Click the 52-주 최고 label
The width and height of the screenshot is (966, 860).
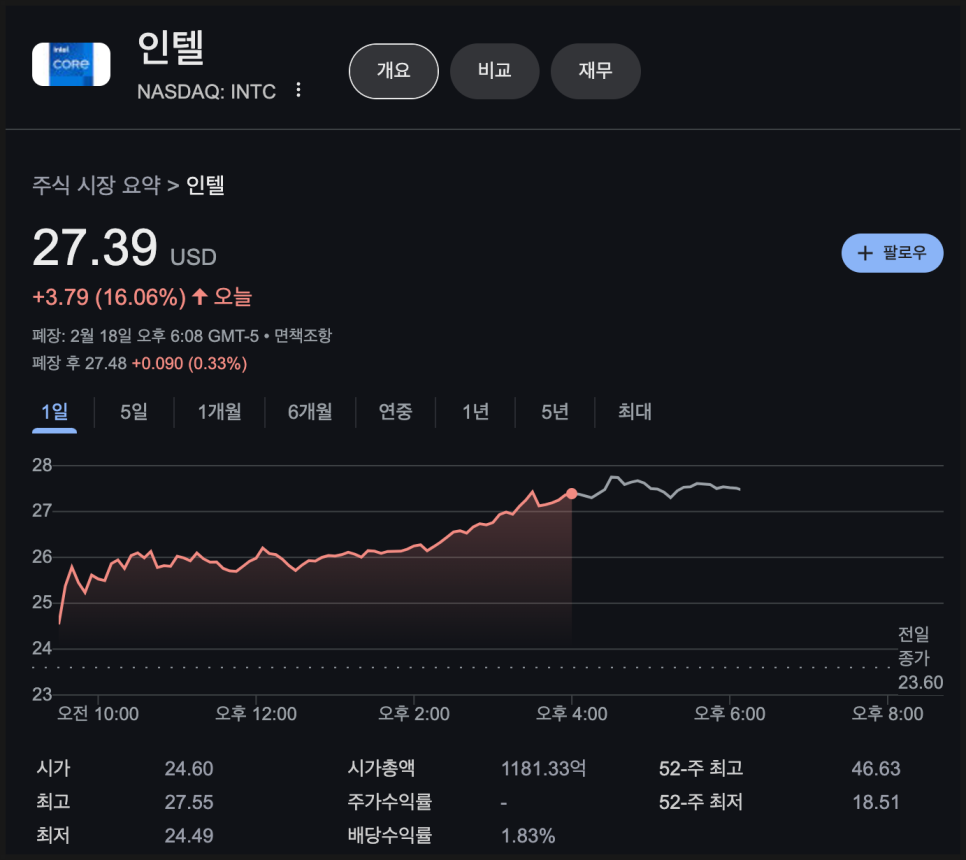[700, 769]
